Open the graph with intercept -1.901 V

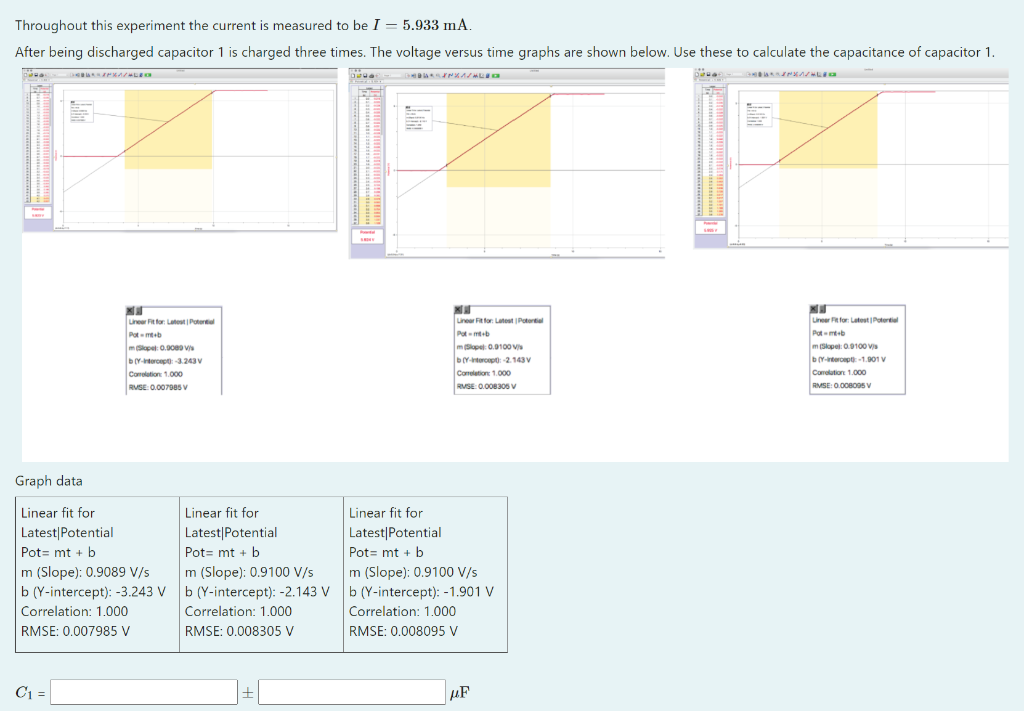pos(851,158)
